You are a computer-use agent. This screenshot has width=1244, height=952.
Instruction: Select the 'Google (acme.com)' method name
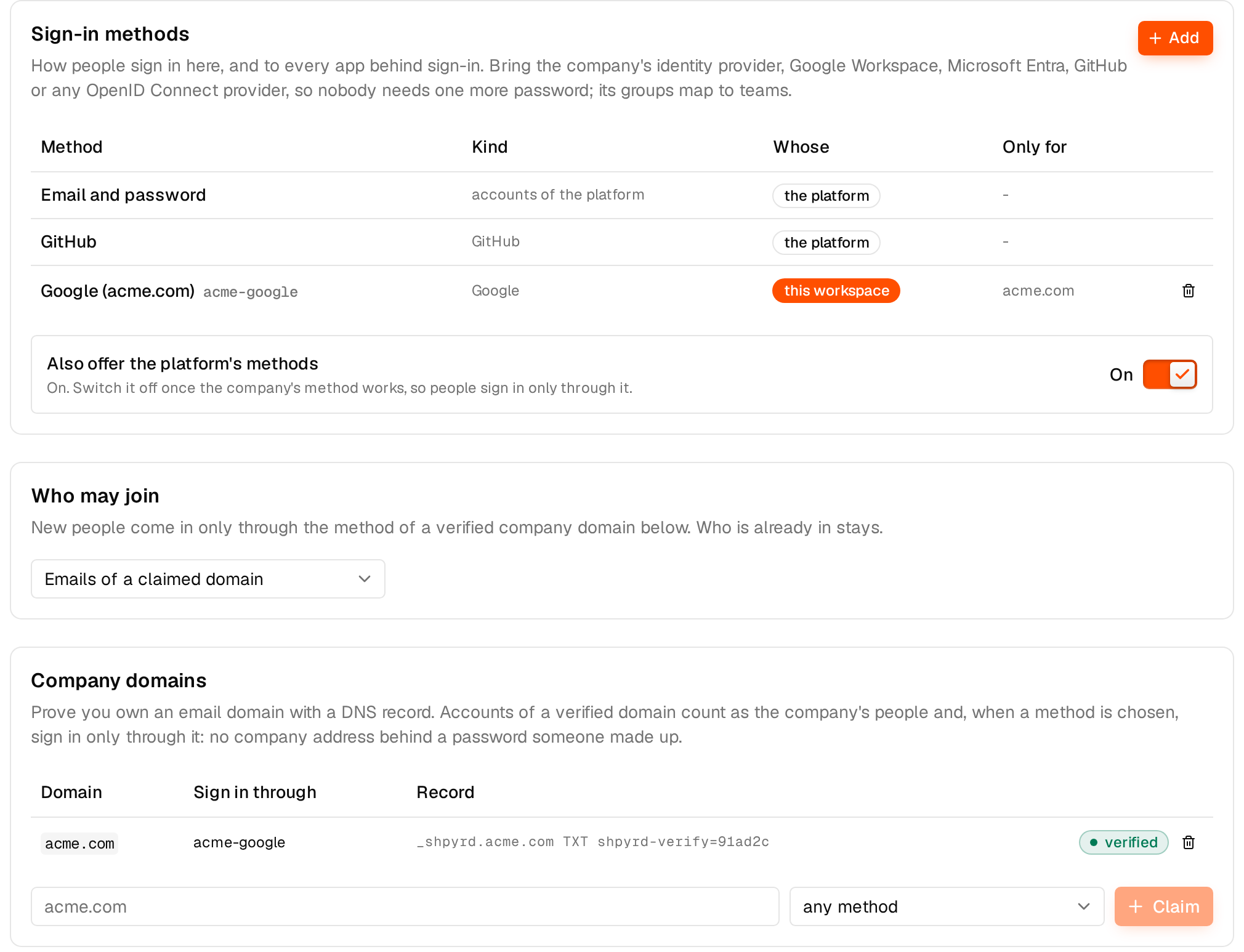(x=118, y=291)
